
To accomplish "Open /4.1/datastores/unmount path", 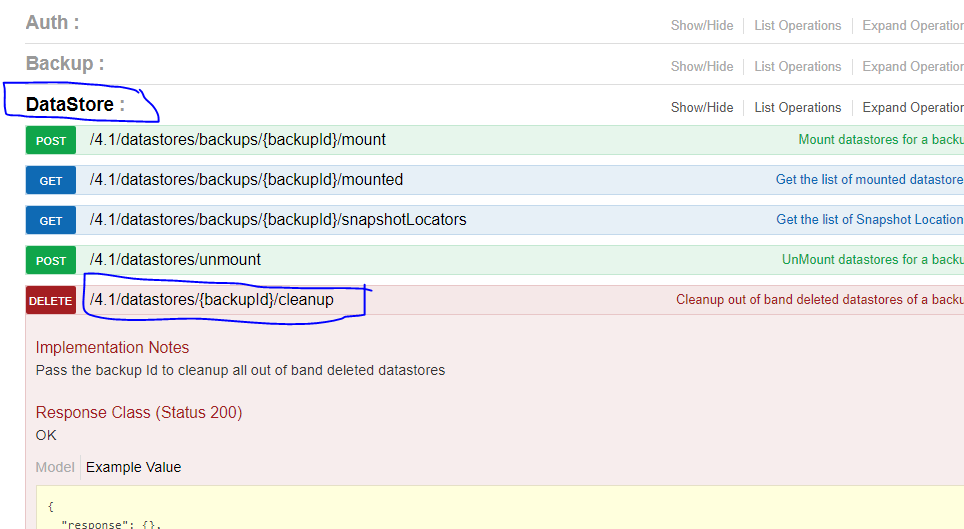I will [175, 260].
